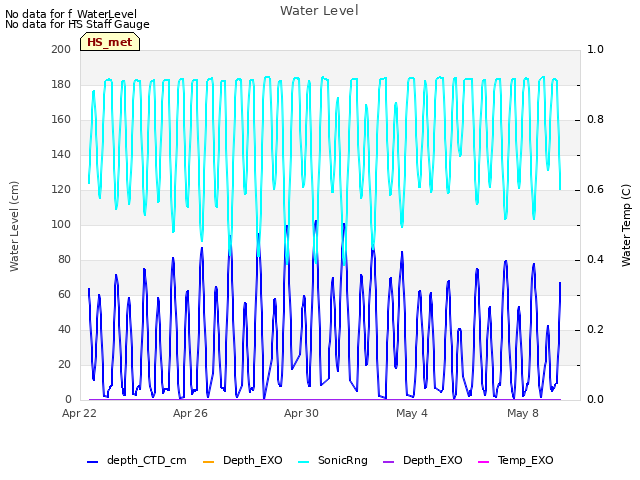Click the 160 tick on water level axis
640x480 pixels.
(x=61, y=120)
